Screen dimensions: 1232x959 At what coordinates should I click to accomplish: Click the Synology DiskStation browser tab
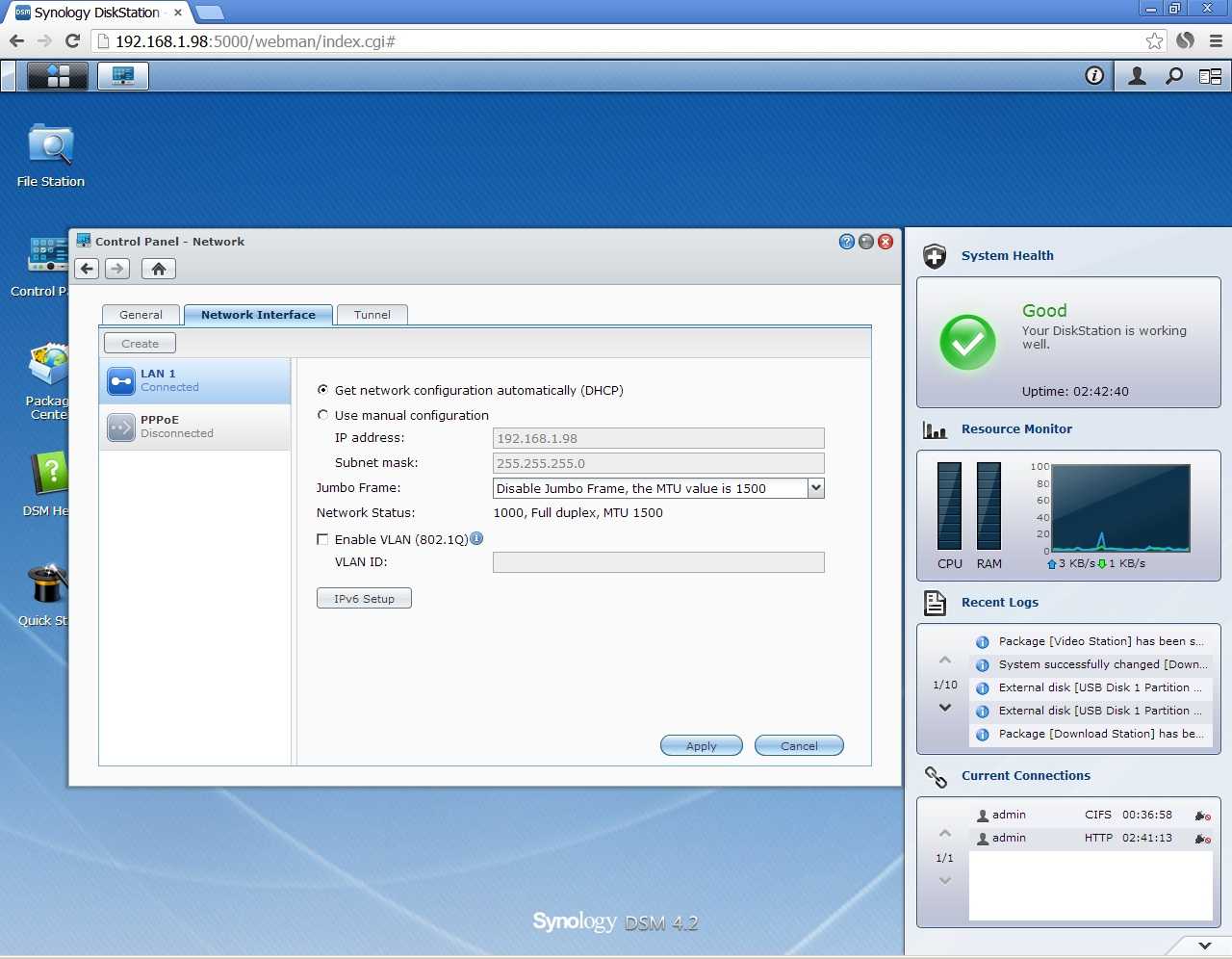tap(96, 13)
